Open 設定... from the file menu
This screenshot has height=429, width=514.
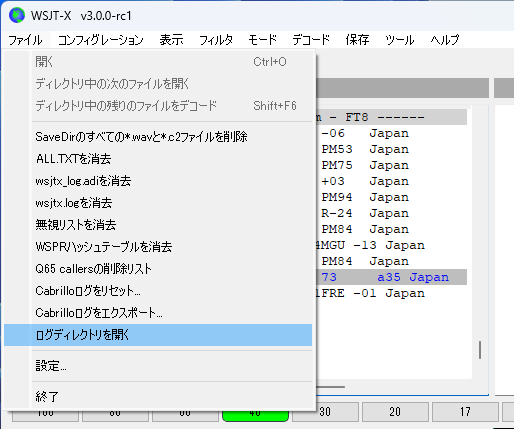[158, 366]
